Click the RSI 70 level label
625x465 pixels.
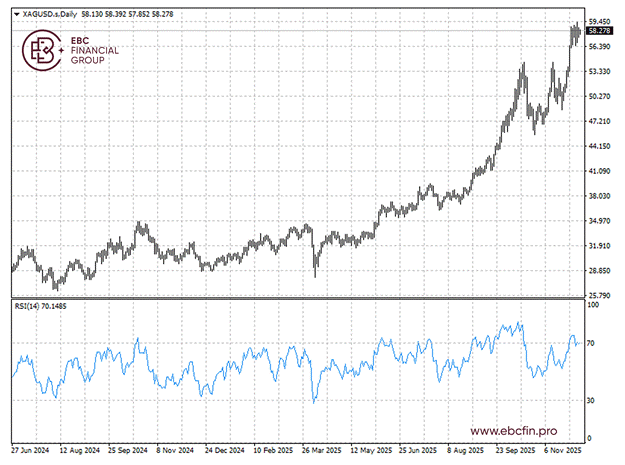click(x=592, y=343)
